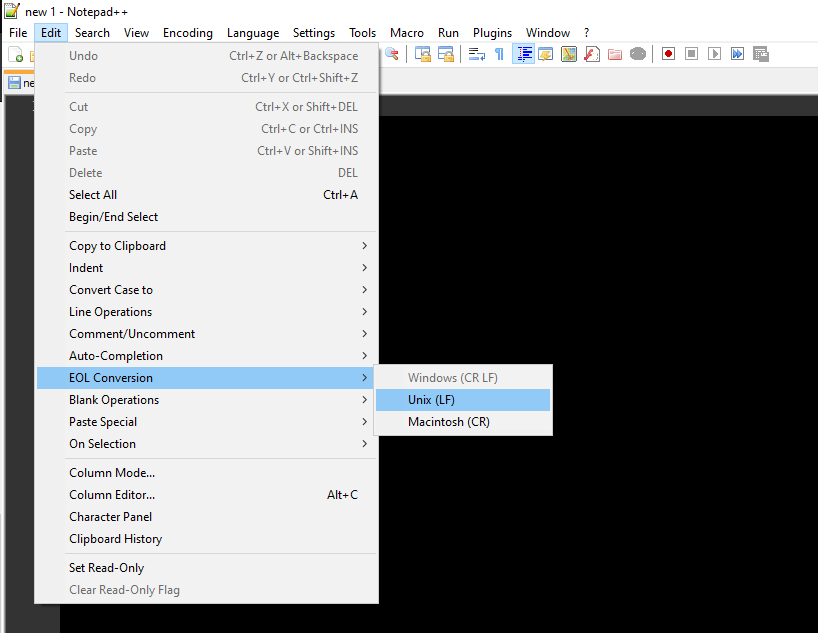Viewport: 818px width, 633px height.
Task: Toggle the indent guide toolbar button
Action: coord(523,55)
